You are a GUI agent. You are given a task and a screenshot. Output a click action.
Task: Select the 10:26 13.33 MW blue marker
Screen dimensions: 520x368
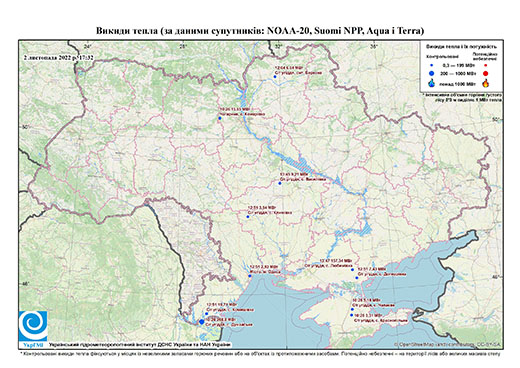(219, 118)
